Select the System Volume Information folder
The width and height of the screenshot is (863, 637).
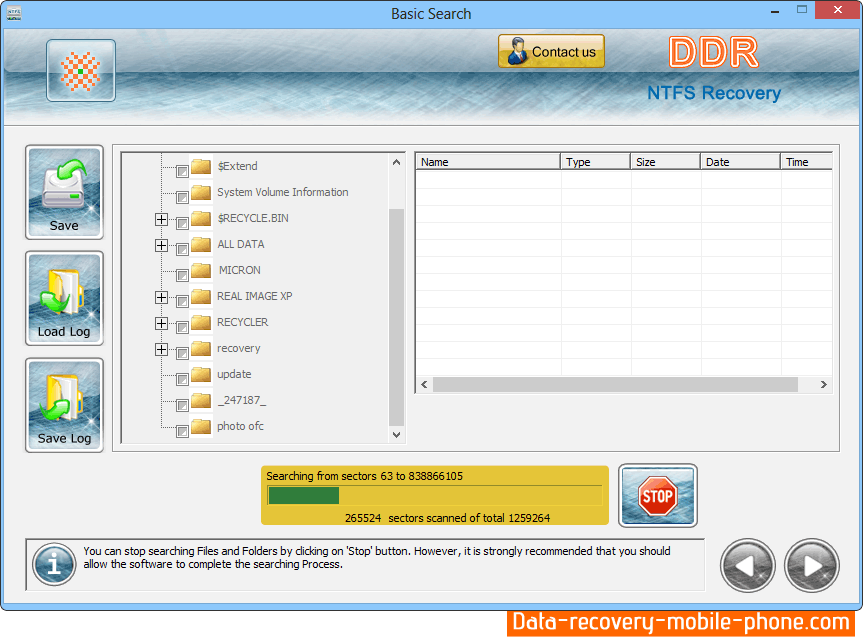tap(282, 192)
